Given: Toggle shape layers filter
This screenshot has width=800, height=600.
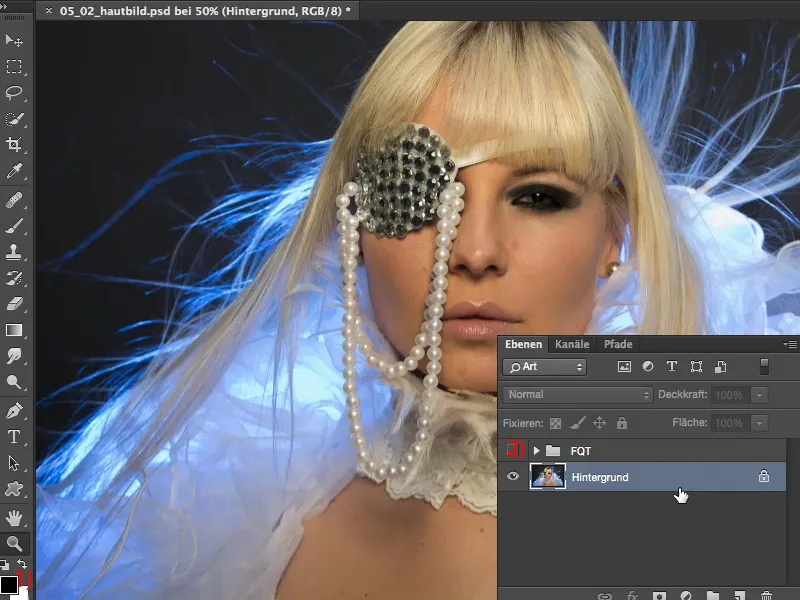Looking at the screenshot, I should [x=696, y=366].
